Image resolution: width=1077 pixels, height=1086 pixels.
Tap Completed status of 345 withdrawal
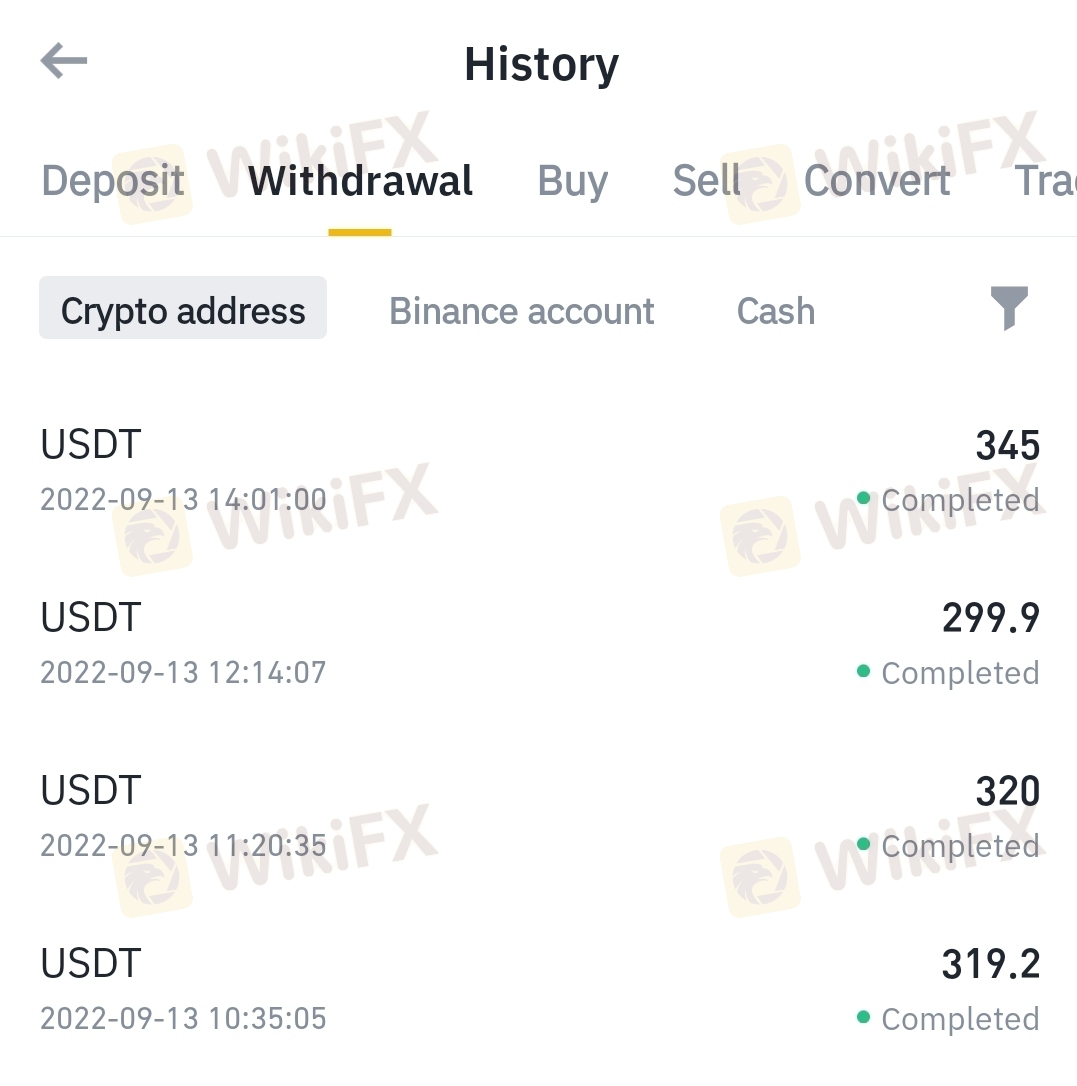(x=959, y=500)
